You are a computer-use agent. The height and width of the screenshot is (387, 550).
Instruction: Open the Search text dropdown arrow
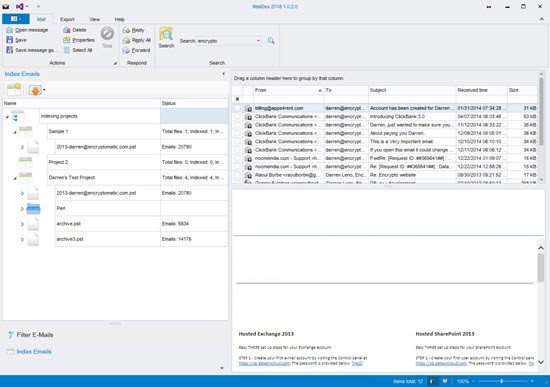click(259, 41)
